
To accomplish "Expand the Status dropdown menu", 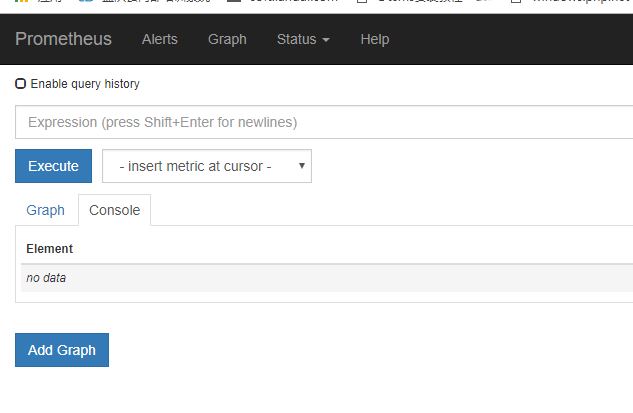I will click(303, 39).
